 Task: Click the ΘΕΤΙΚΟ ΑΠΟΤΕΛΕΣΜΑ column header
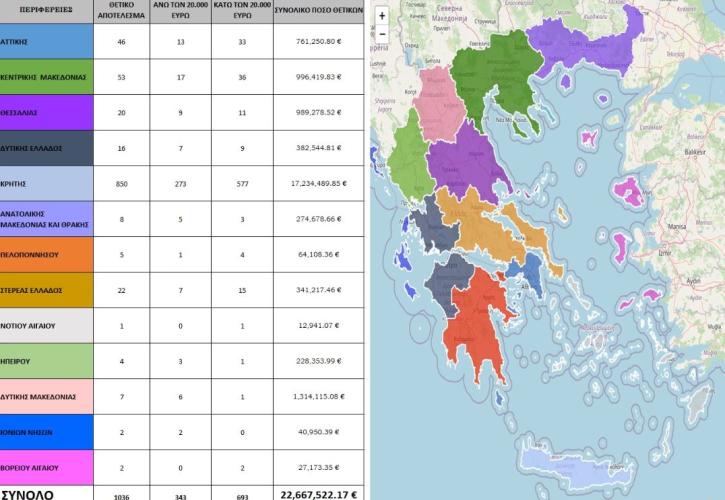(x=122, y=10)
